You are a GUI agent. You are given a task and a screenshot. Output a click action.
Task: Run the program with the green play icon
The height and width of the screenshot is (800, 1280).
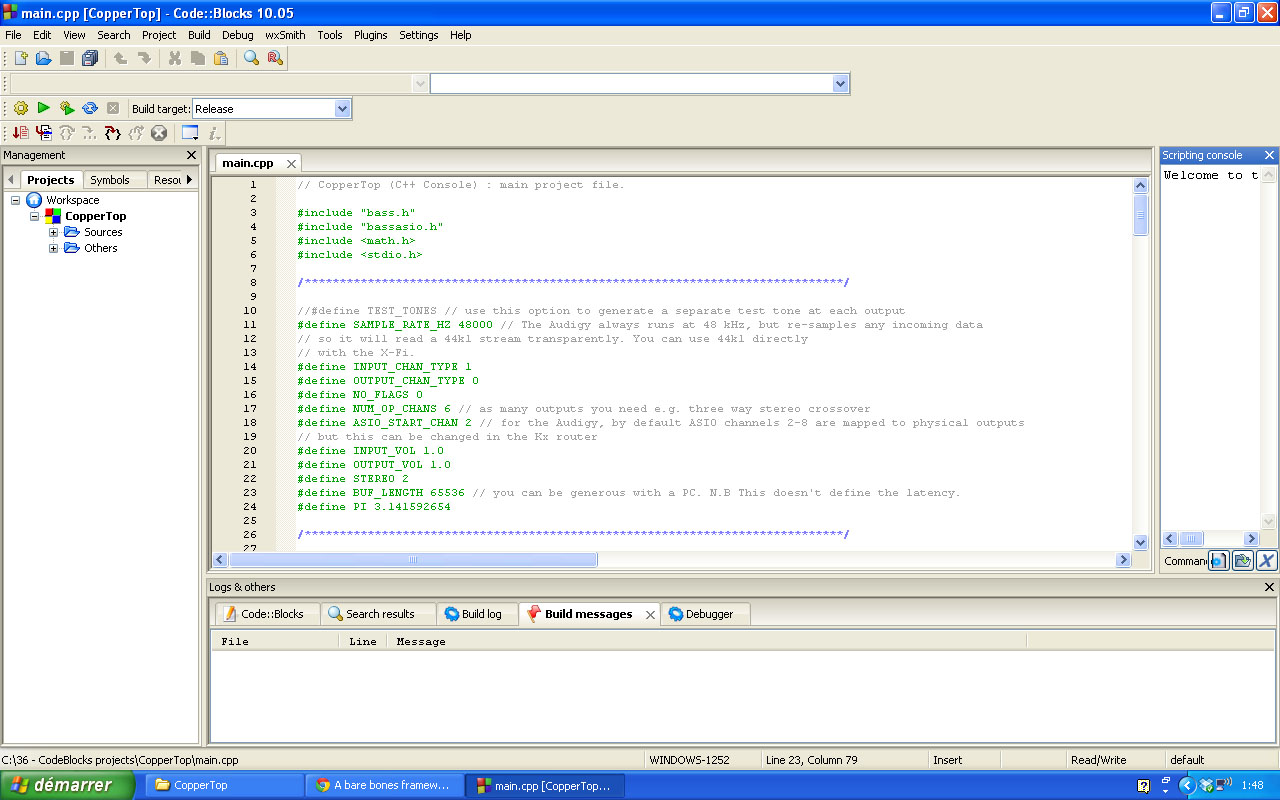click(x=44, y=108)
